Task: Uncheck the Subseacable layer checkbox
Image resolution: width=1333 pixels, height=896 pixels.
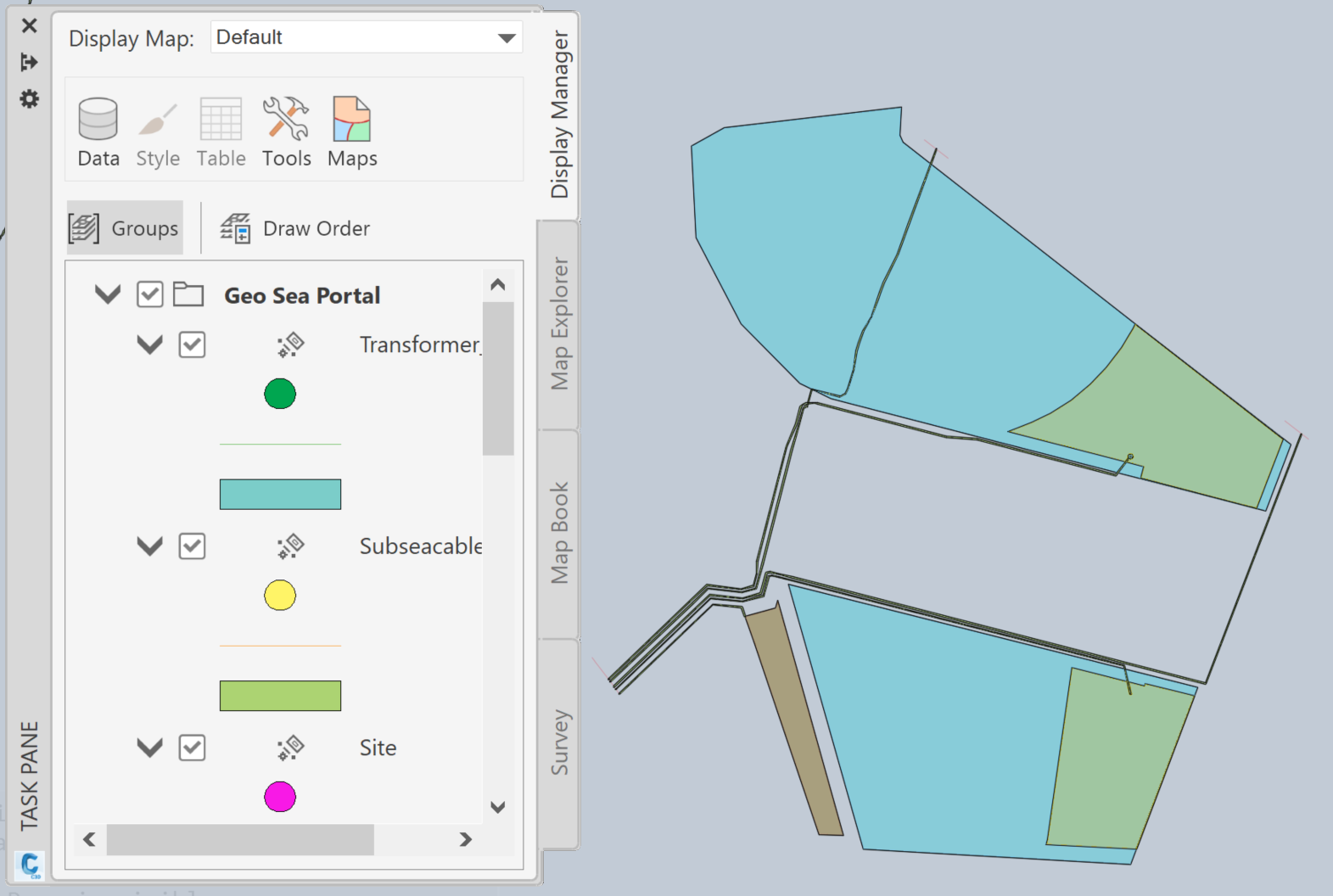Action: 192,546
